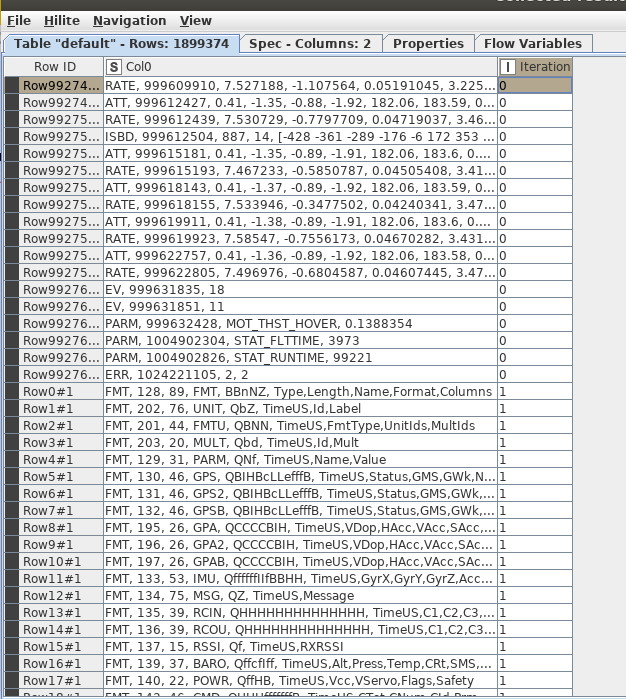626x699 pixels.
Task: Click cell "ERR, 1024221105, 2, 2"
Action: coord(301,374)
